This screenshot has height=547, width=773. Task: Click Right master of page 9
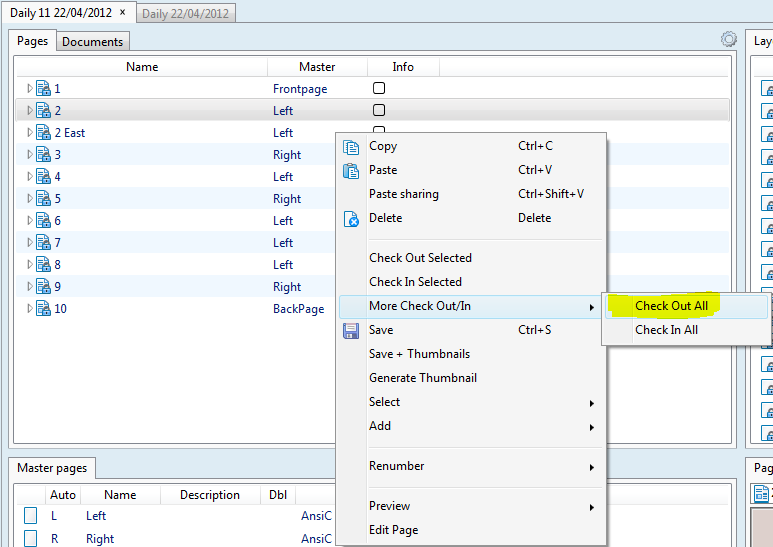(287, 287)
